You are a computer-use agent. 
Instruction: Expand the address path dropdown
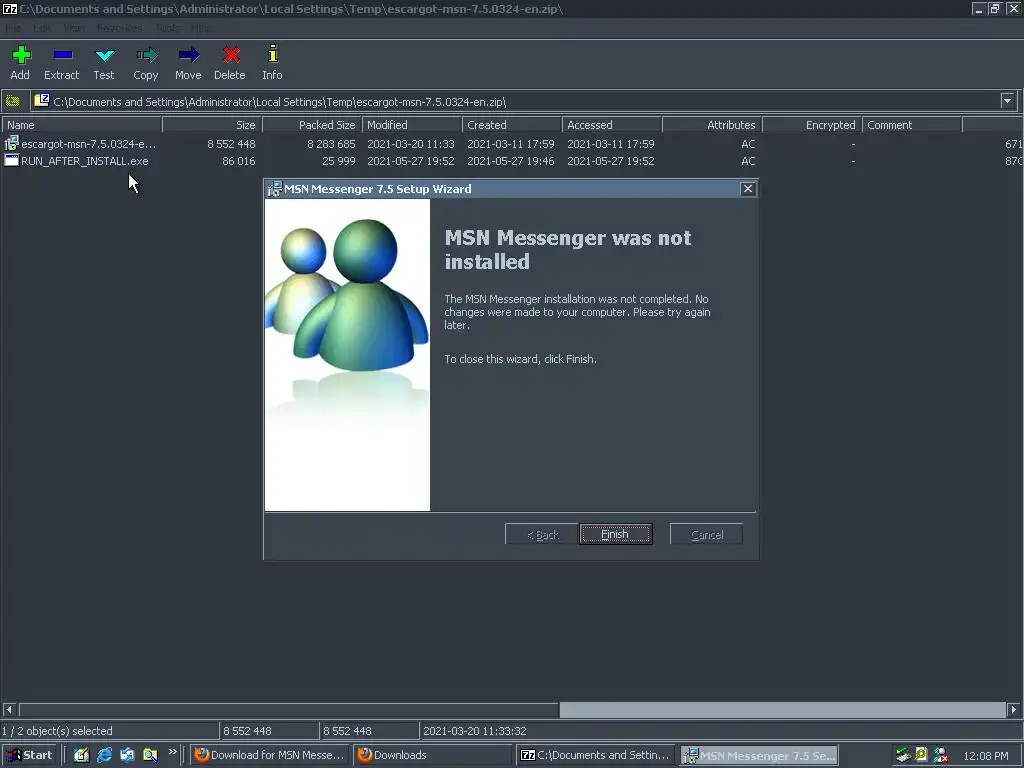click(1007, 101)
